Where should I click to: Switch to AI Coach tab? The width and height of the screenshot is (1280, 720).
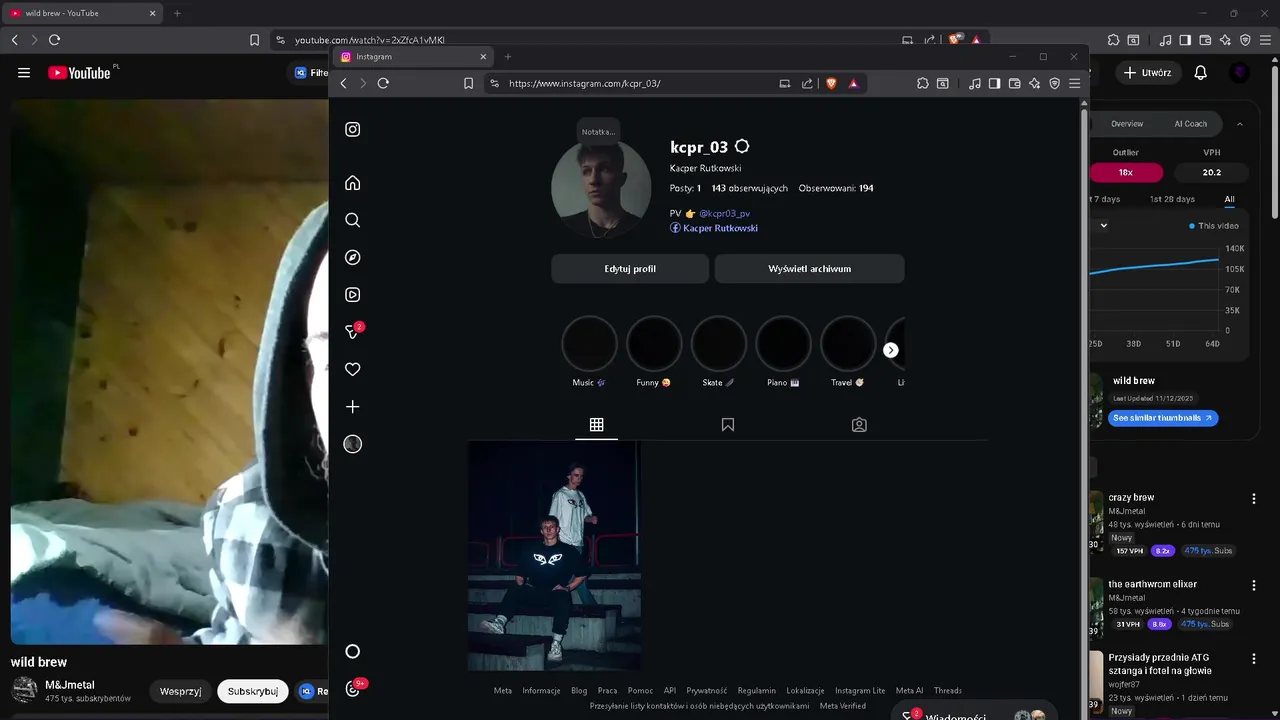(x=1190, y=124)
